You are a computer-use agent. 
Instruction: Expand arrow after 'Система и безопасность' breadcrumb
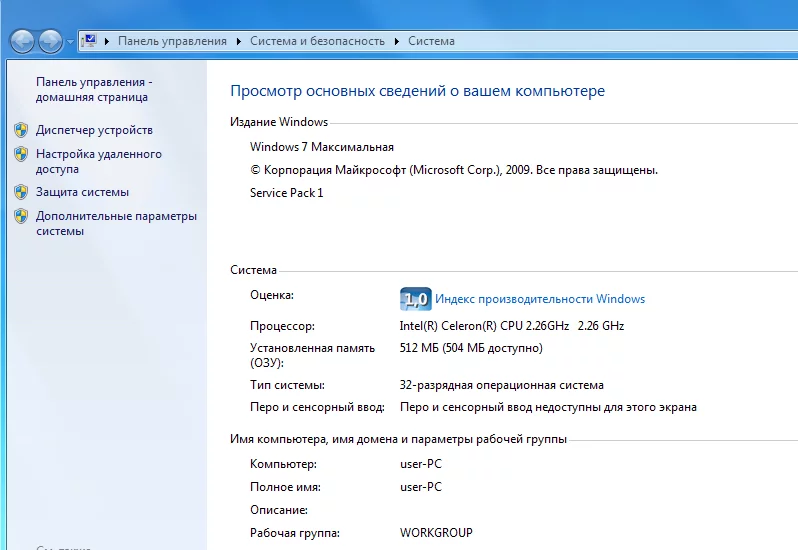click(x=396, y=41)
